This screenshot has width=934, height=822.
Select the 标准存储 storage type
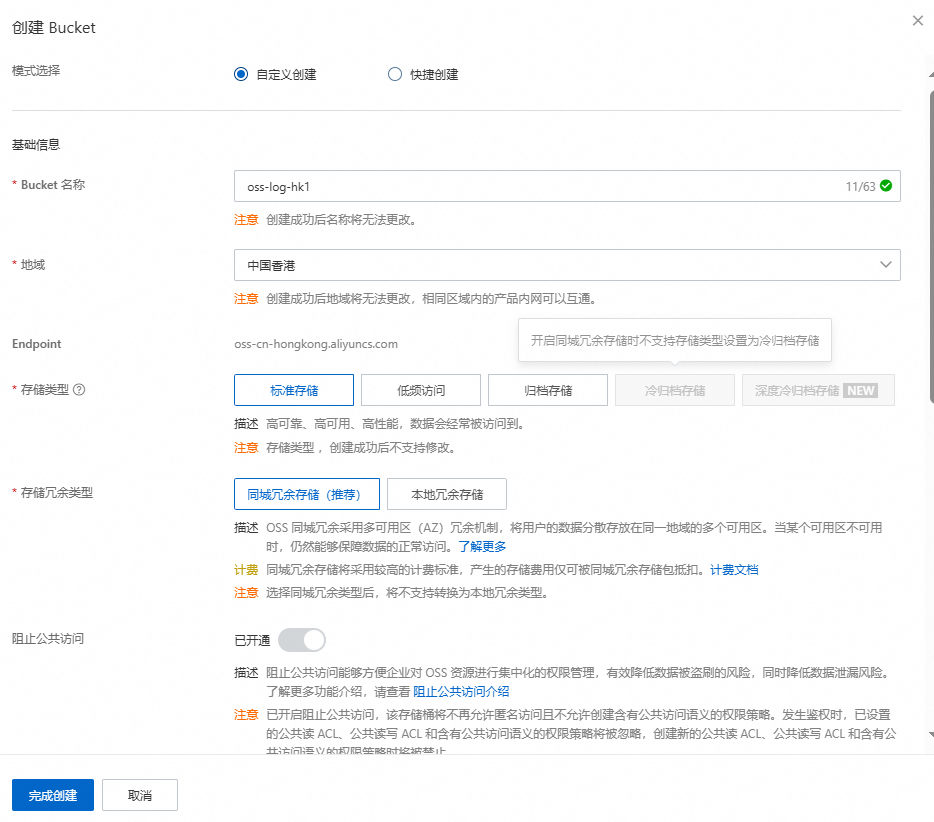click(292, 390)
